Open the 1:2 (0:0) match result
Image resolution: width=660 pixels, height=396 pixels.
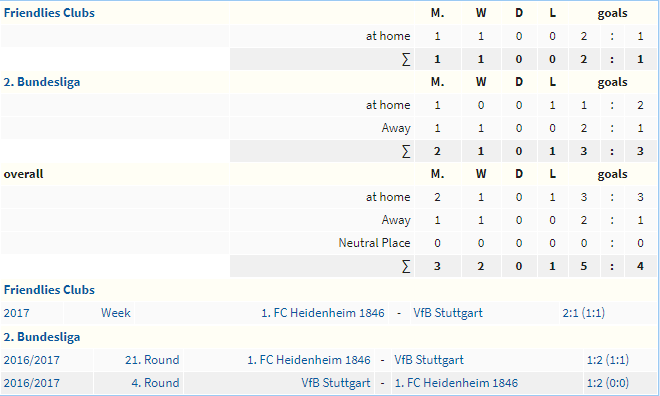608,383
